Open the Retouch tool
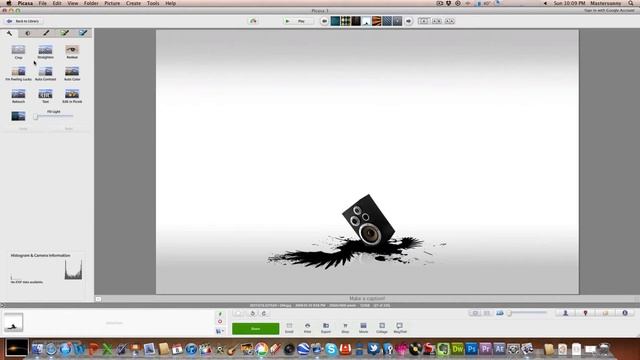Viewport: 640px width, 360px height. point(18,96)
